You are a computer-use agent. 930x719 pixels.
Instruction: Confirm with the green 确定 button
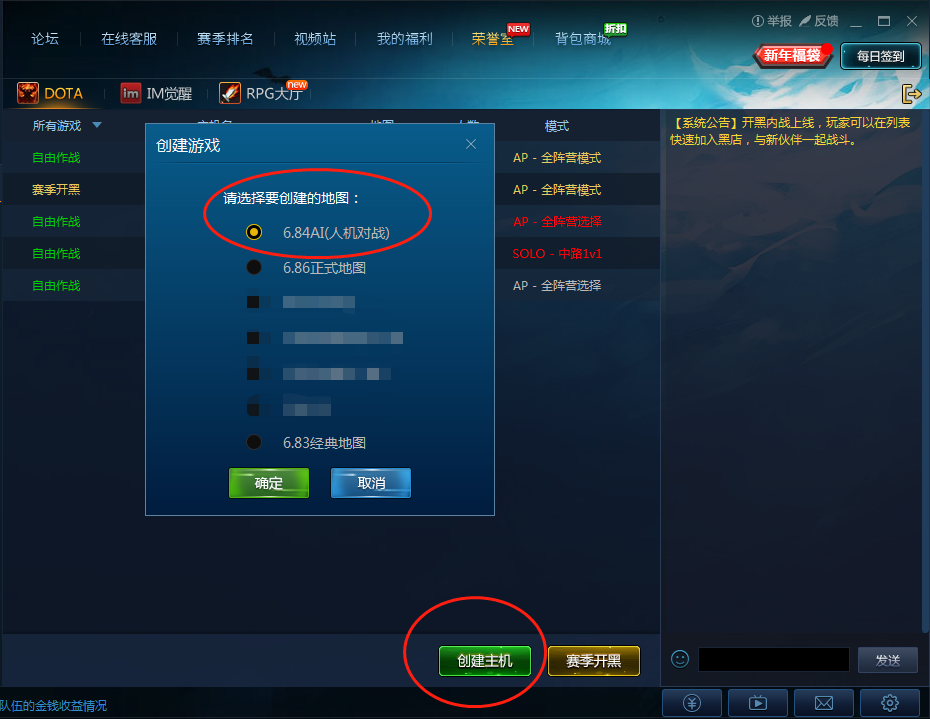click(x=269, y=483)
